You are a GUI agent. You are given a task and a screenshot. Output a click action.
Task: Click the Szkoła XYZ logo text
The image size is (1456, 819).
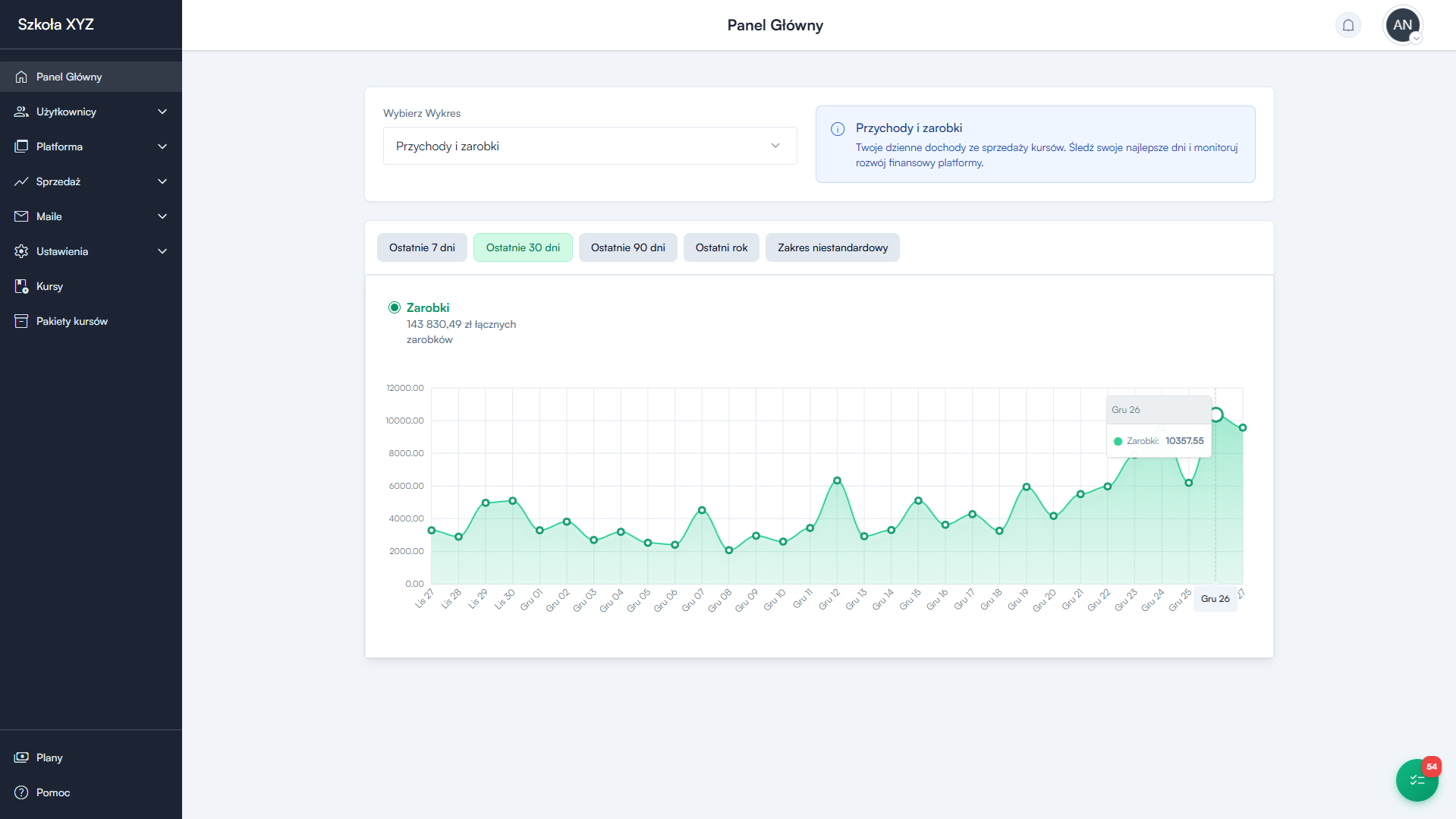(56, 24)
